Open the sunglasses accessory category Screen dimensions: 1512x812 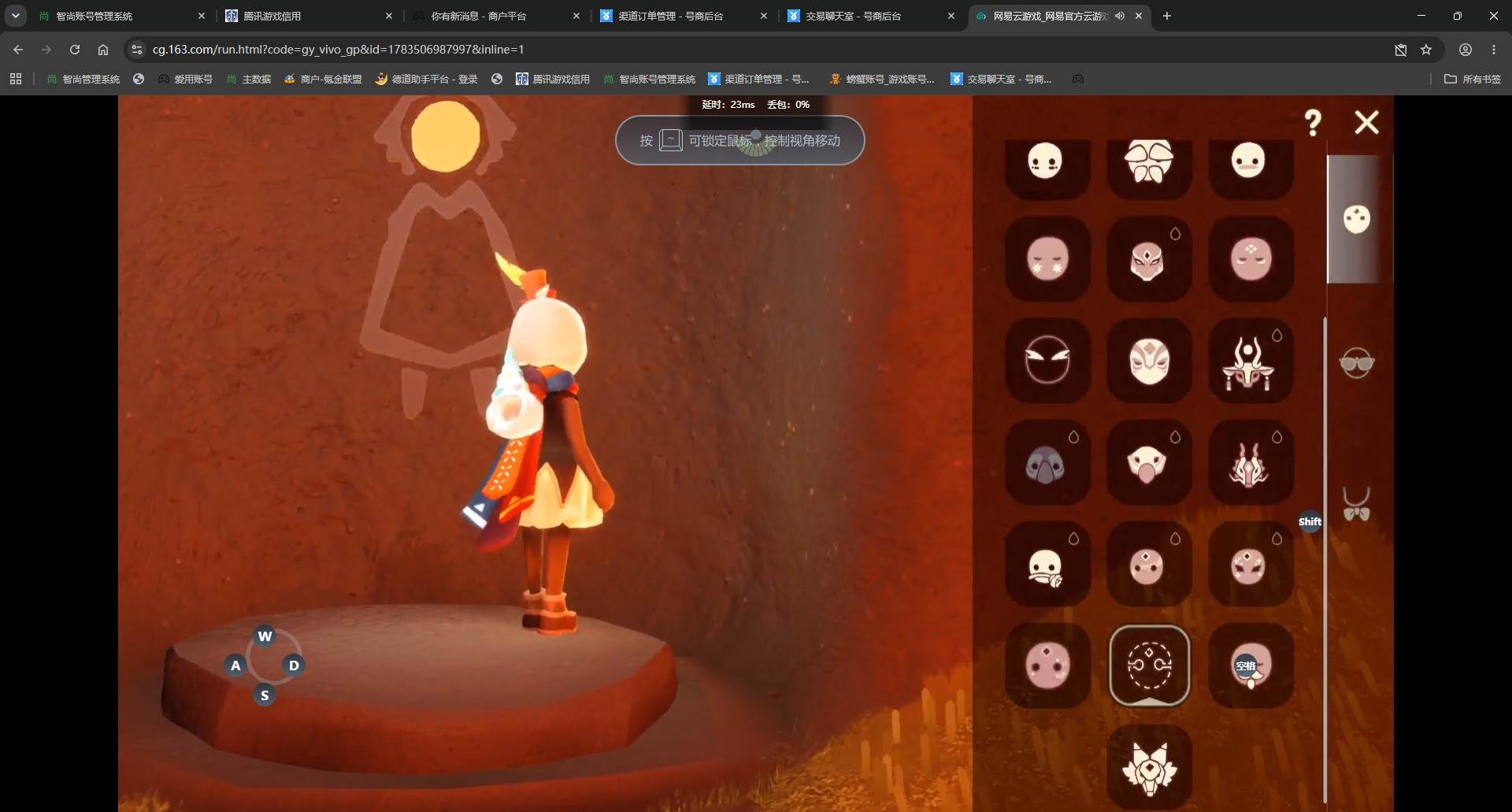point(1356,362)
